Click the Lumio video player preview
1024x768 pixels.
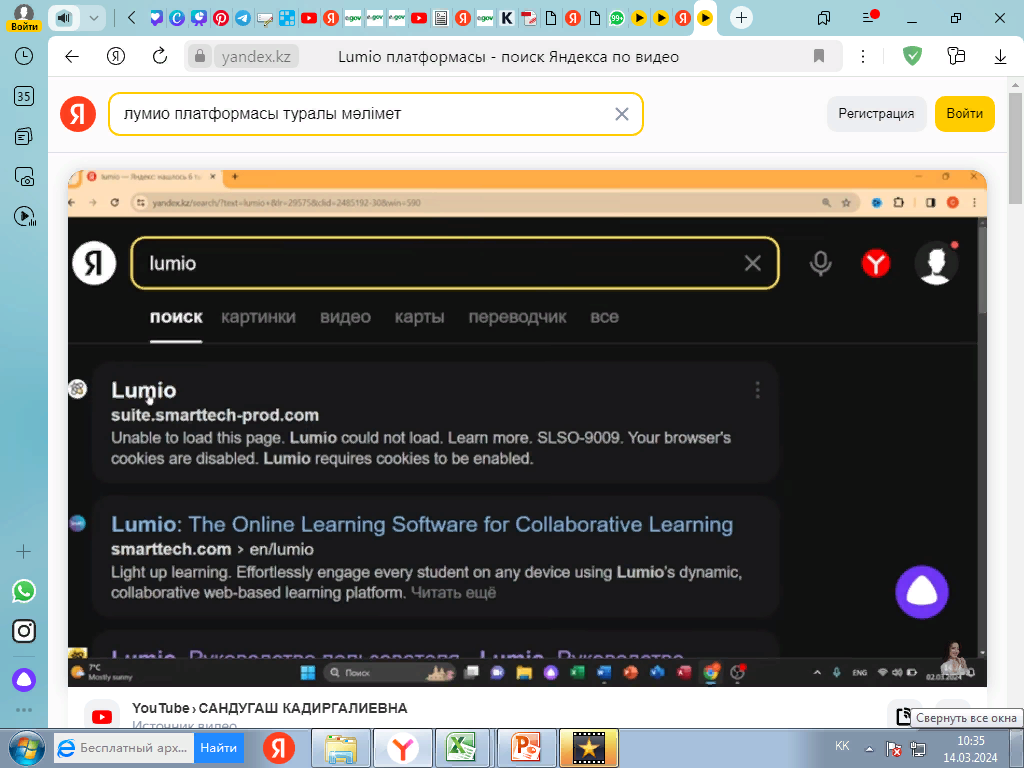click(527, 428)
